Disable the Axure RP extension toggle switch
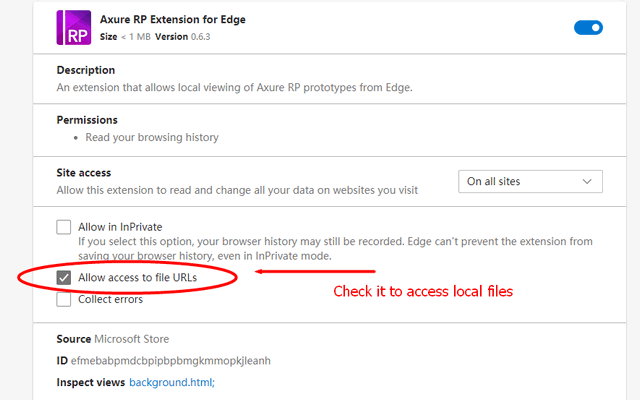The height and width of the screenshot is (400, 640). (588, 28)
